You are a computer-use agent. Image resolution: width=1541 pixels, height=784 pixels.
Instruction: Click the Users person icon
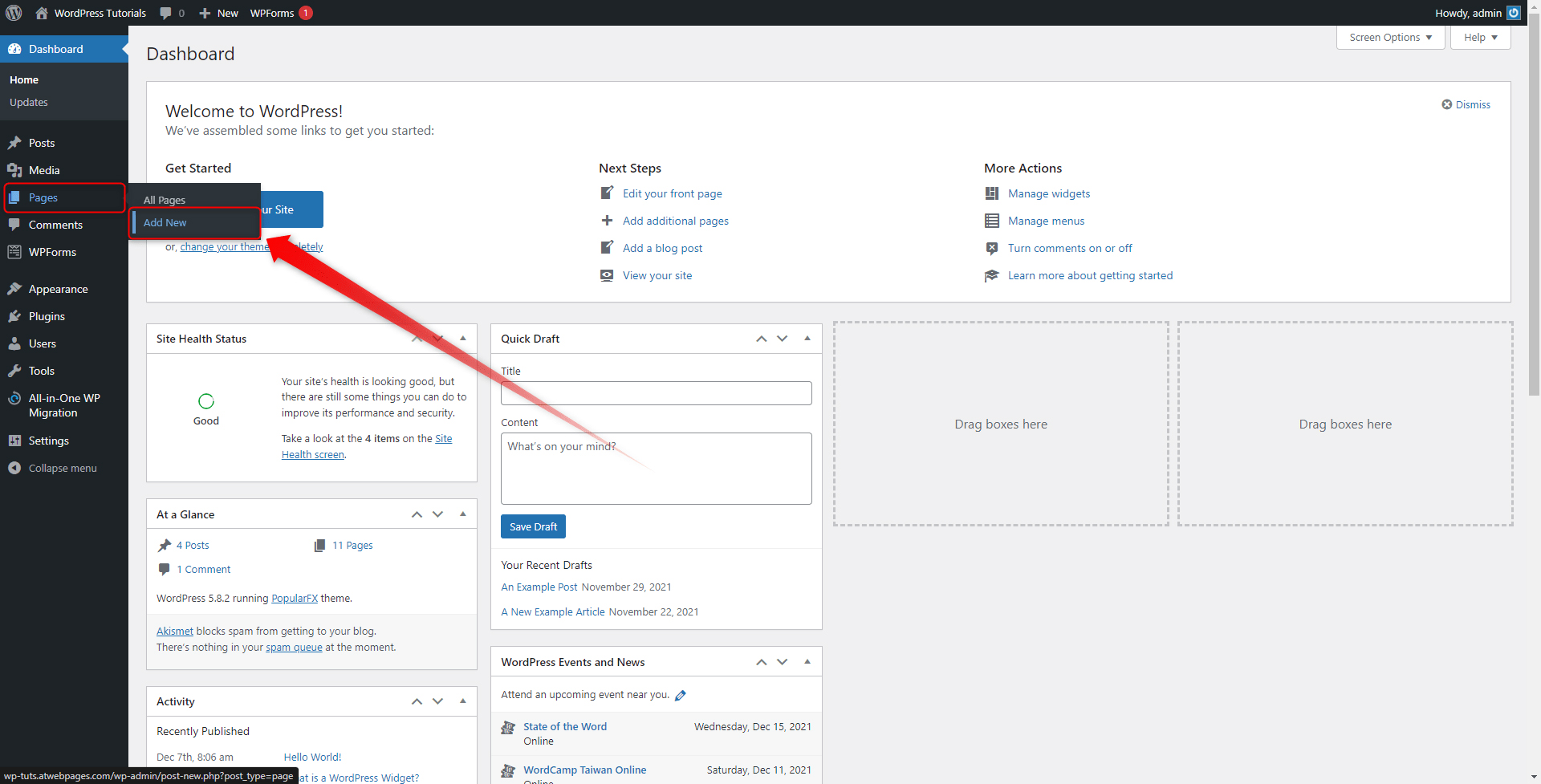coord(14,343)
